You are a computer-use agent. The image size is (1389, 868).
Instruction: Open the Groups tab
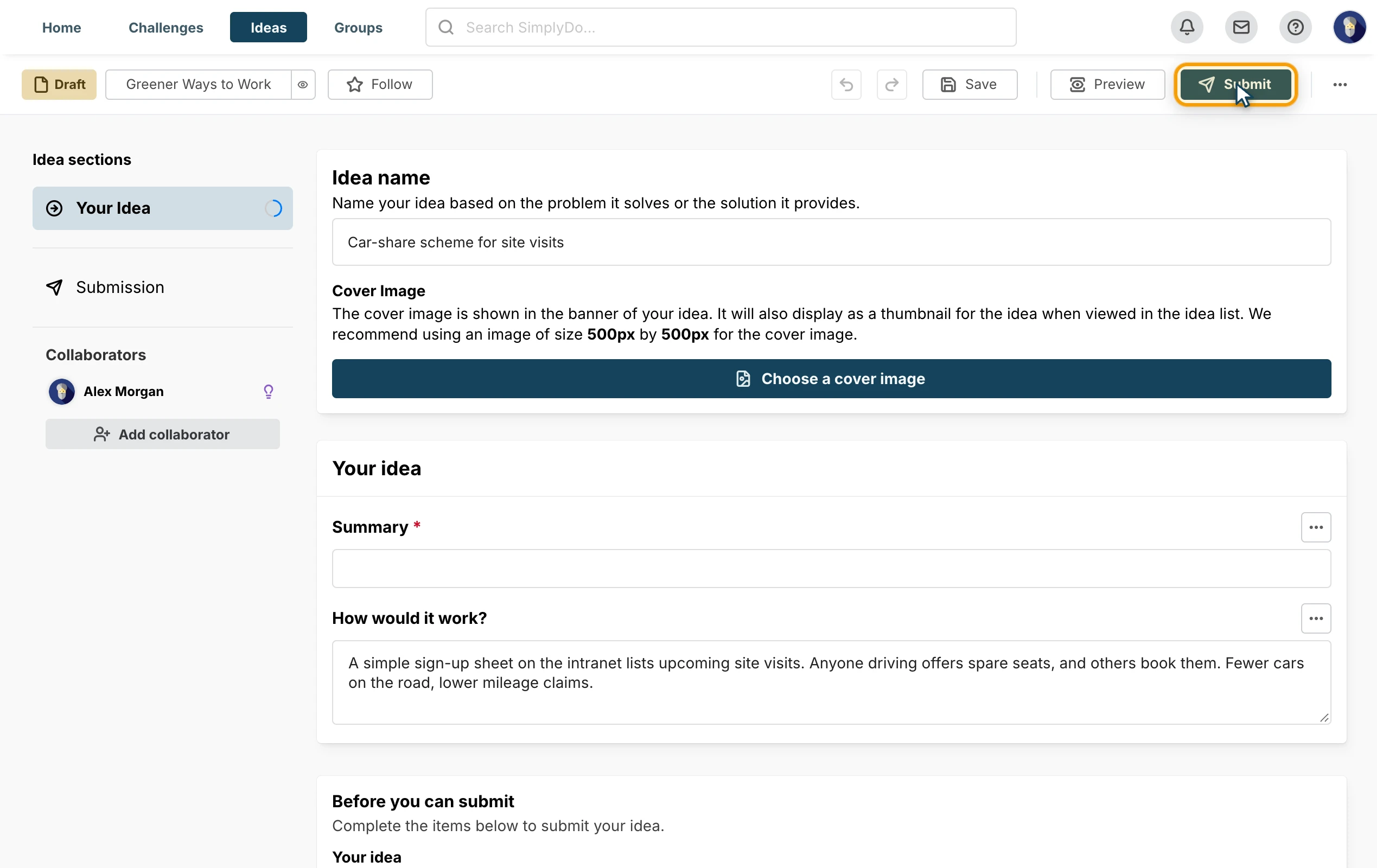pyautogui.click(x=358, y=27)
